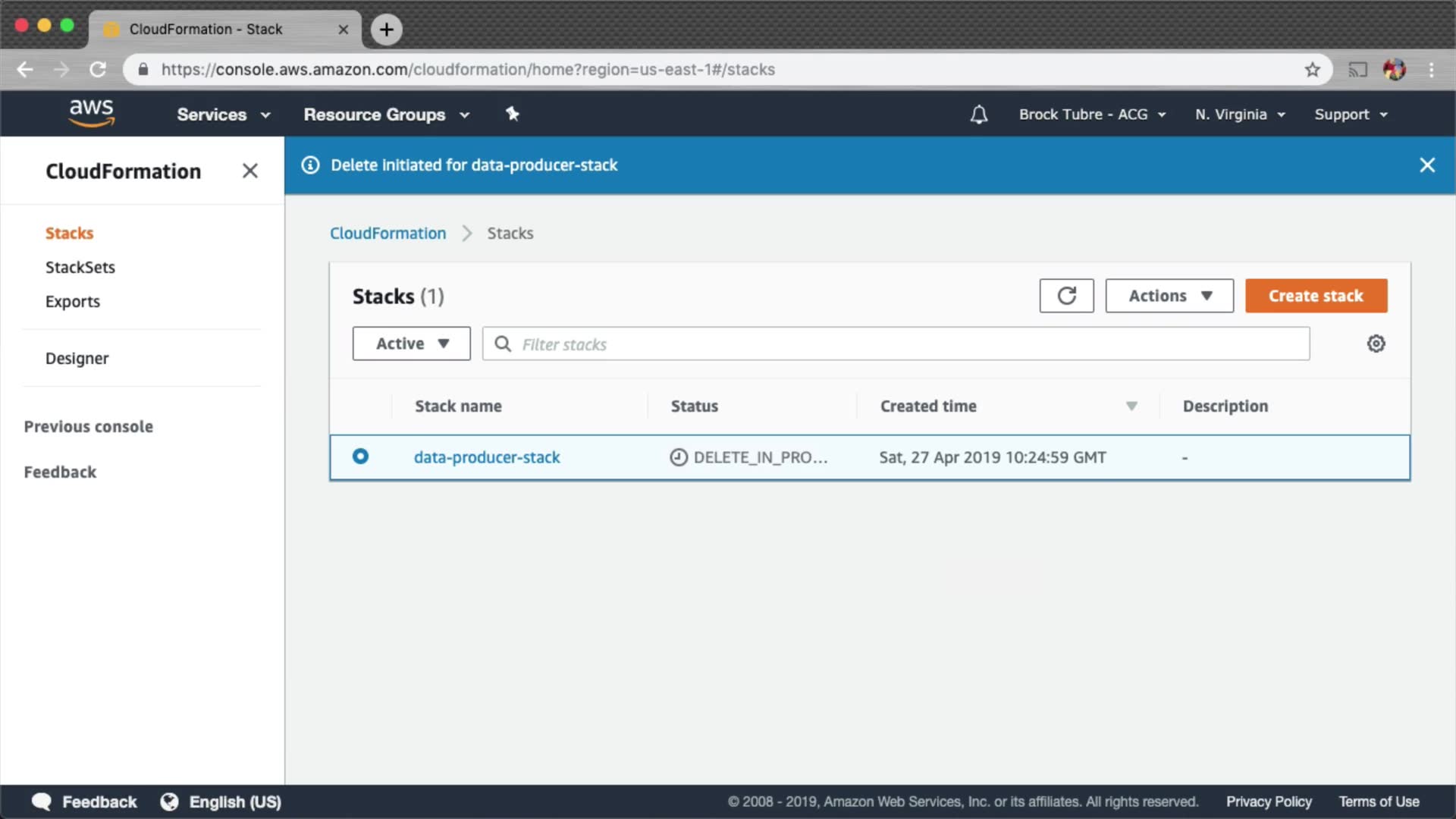Viewport: 1456px width, 819px height.
Task: Bookmark page with star icon
Action: 1313,70
